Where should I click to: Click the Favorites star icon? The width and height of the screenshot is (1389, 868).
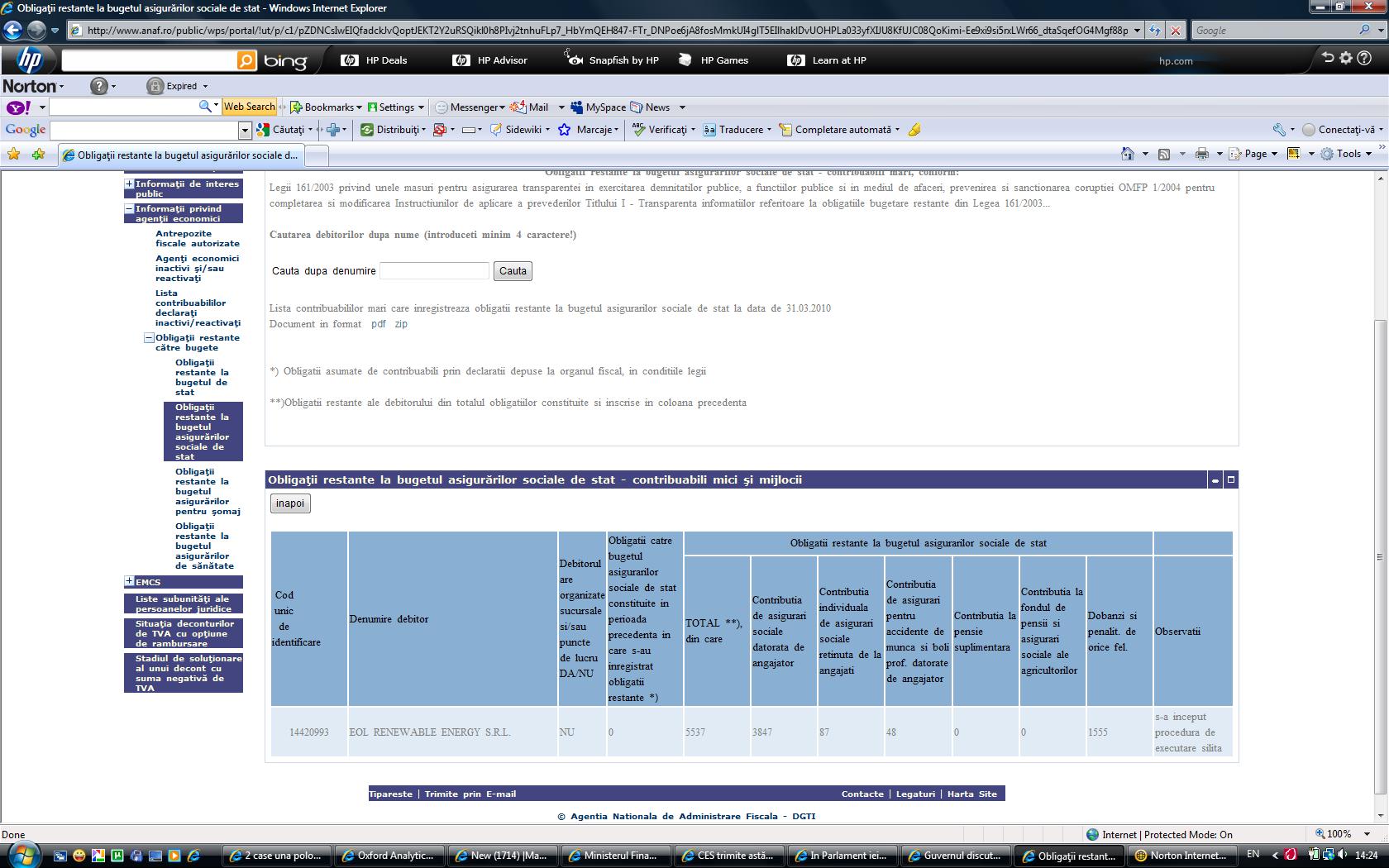click(x=13, y=154)
